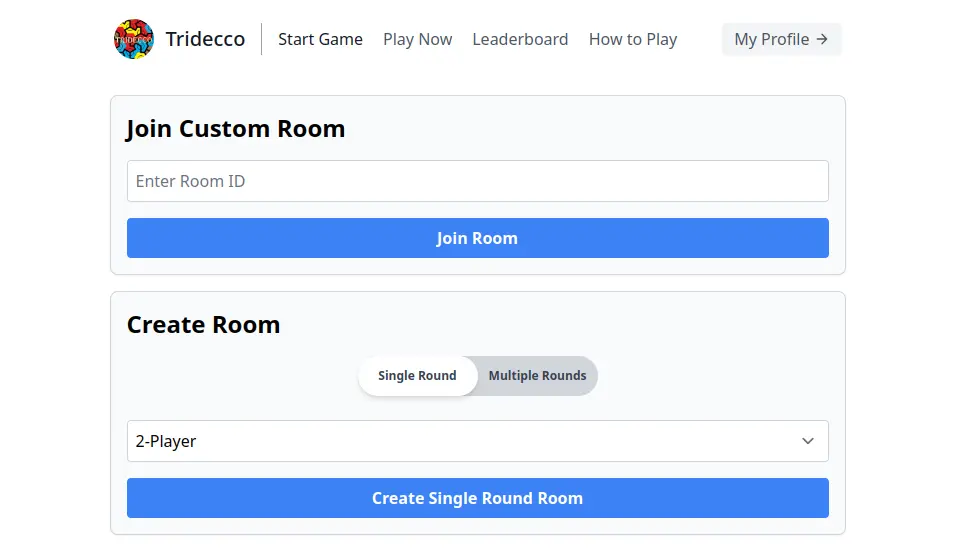This screenshot has height=557, width=956.
Task: Click the Tridecco brand name text
Action: tap(205, 39)
